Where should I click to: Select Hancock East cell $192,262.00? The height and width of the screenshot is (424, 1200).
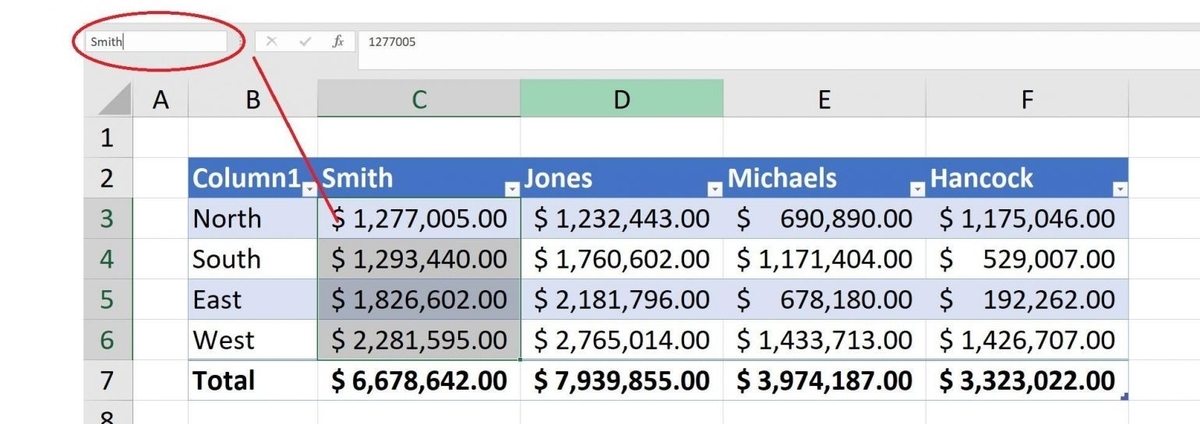coord(1027,299)
